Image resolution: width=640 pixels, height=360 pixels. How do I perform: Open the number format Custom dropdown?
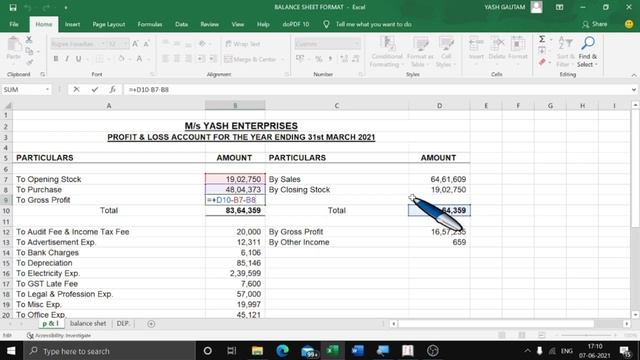coord(357,44)
